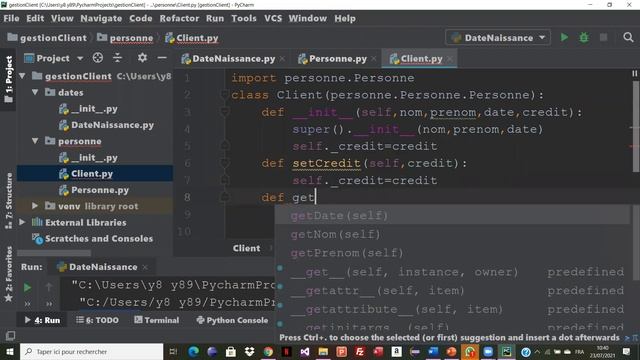This screenshot has width=640, height=360.
Task: Open the 6: TODO tool window
Action: click(97, 320)
